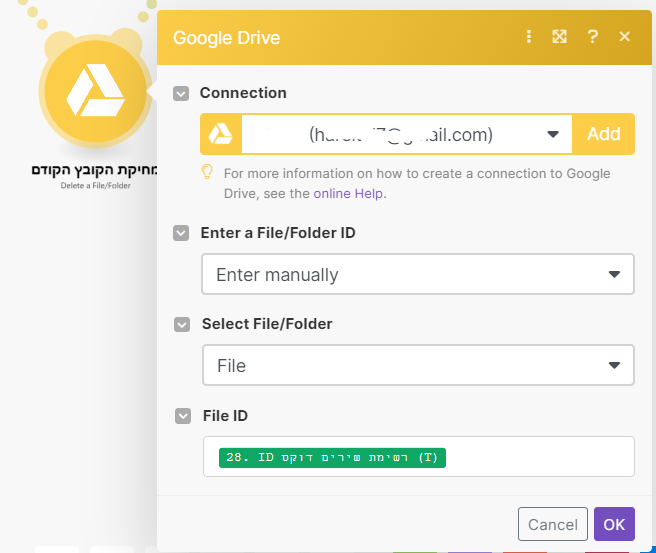Click the 'File ID' label

[x=225, y=416]
